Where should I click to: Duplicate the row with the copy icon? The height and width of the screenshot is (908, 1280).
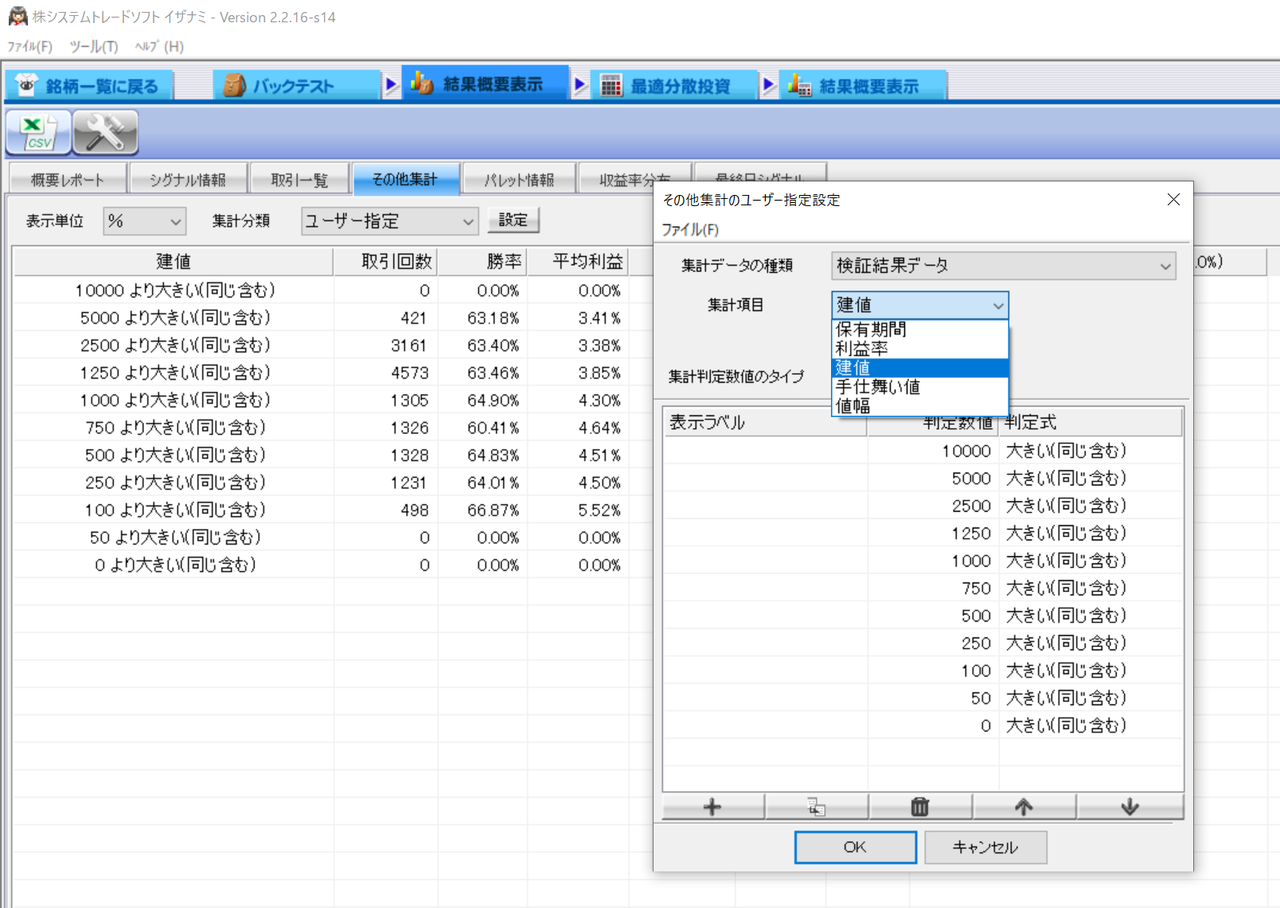[x=817, y=807]
